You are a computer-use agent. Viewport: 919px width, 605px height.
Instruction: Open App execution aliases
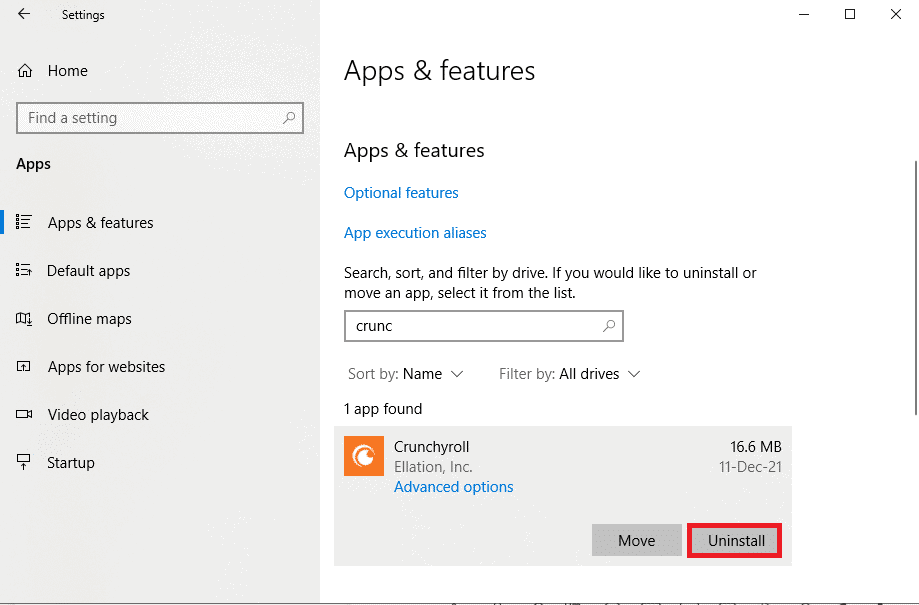pyautogui.click(x=415, y=232)
